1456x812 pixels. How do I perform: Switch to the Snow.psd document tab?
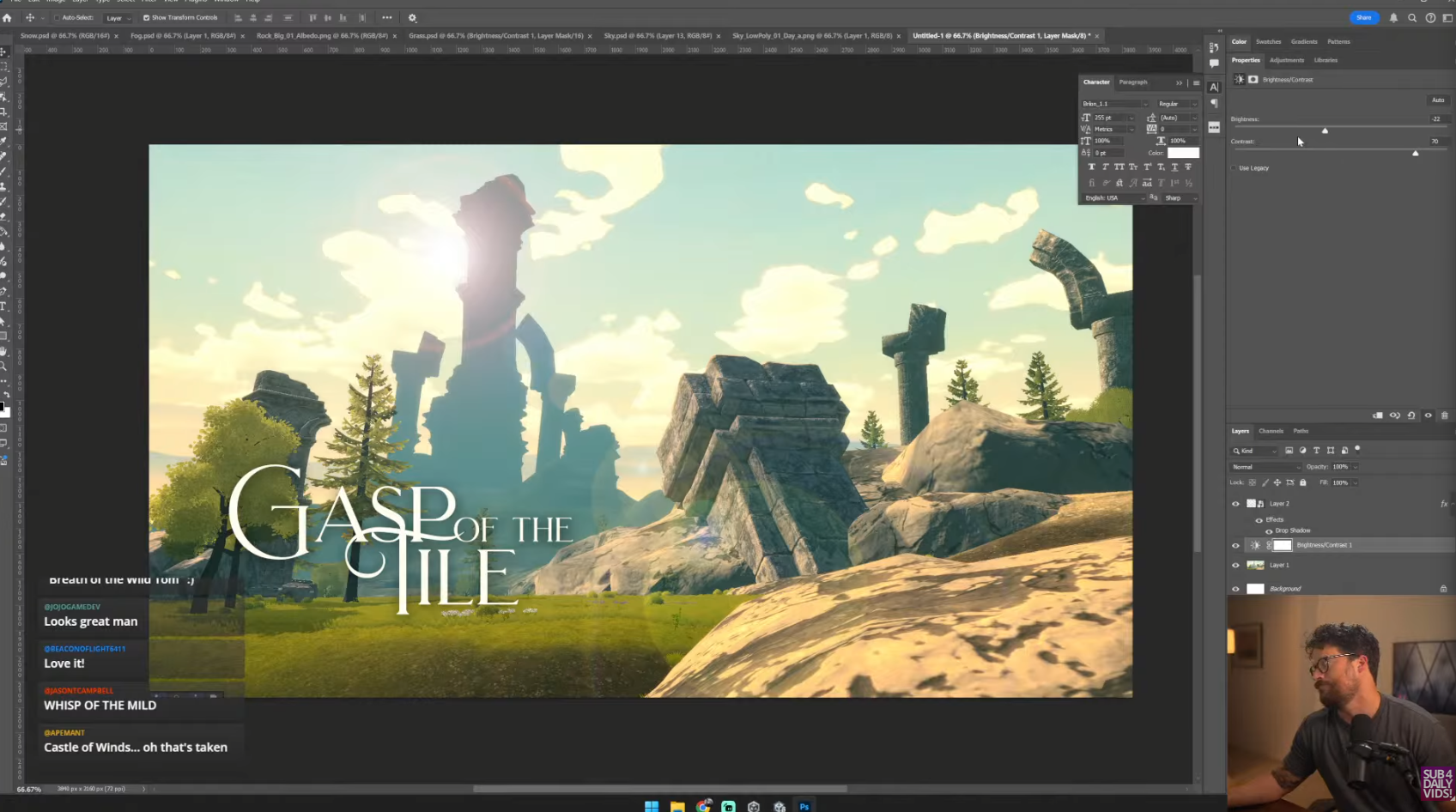click(x=64, y=36)
